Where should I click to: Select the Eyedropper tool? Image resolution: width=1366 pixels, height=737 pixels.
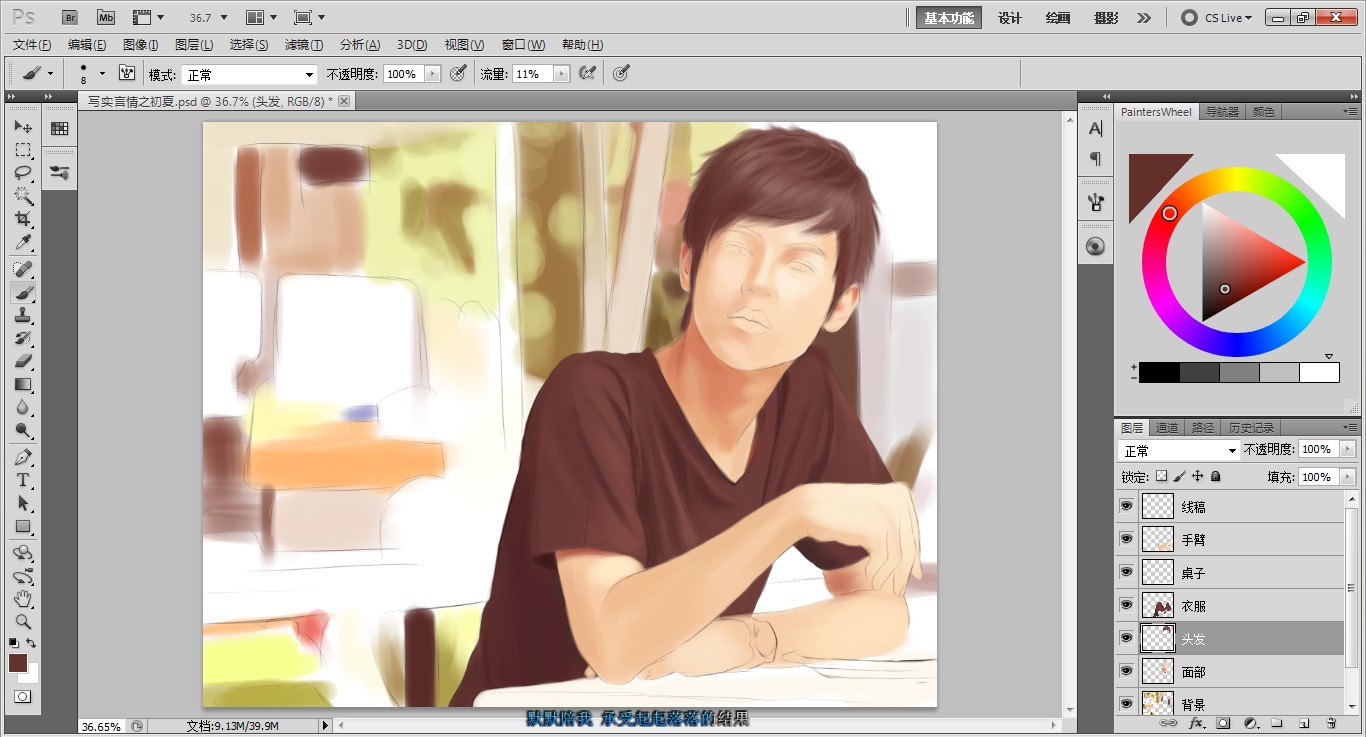(23, 243)
